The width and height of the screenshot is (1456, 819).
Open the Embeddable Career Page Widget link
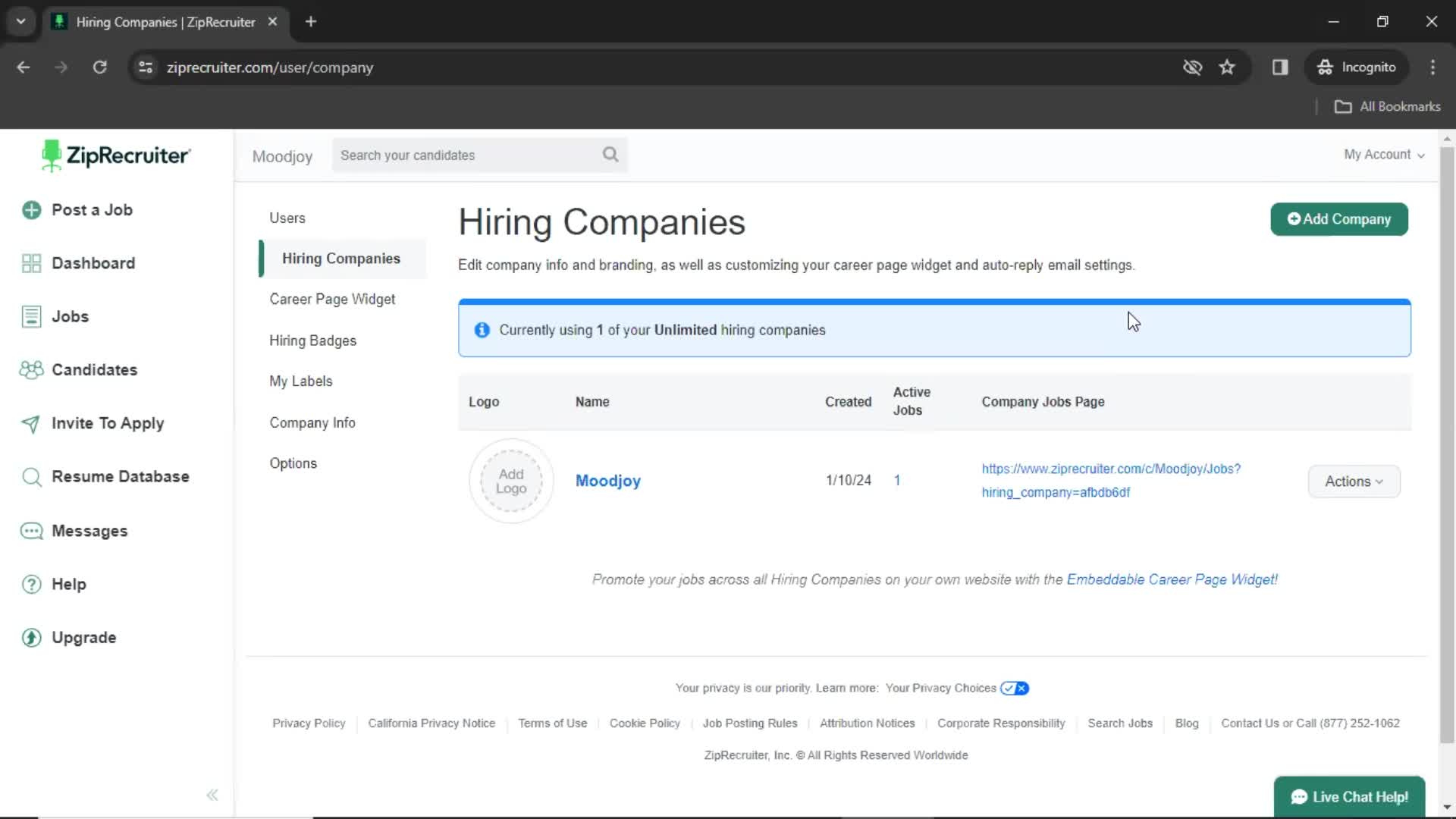(1172, 580)
